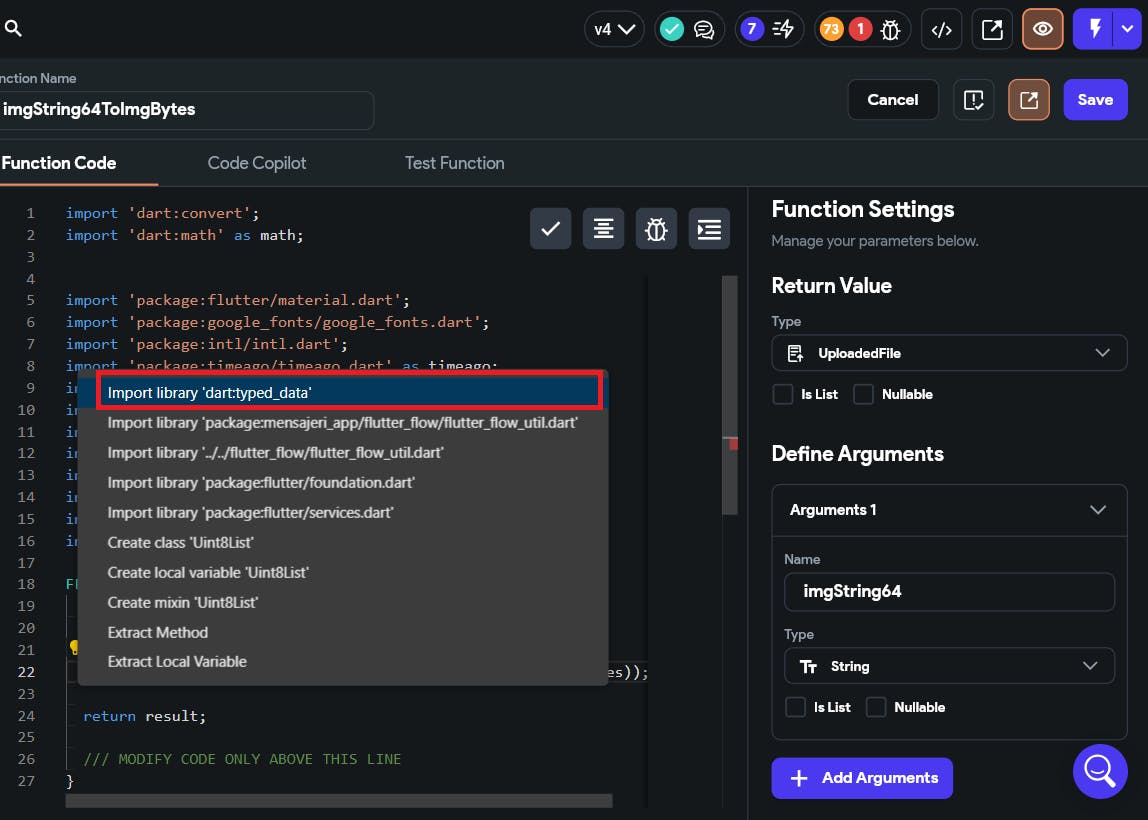Open the v4 version dropdown

[x=614, y=30]
